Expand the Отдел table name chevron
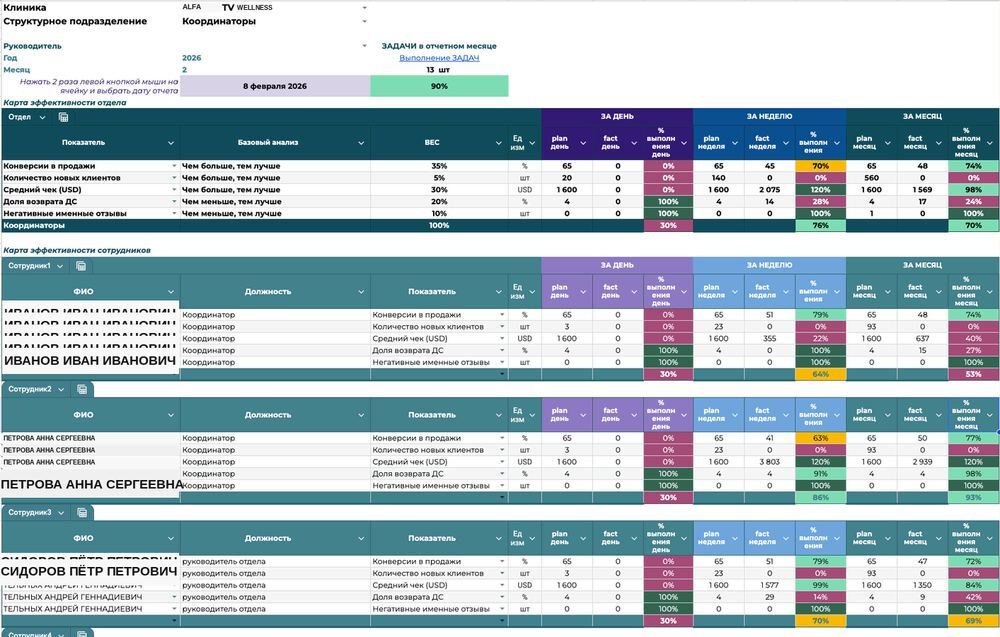Image resolution: width=1000 pixels, height=637 pixels. click(x=42, y=117)
